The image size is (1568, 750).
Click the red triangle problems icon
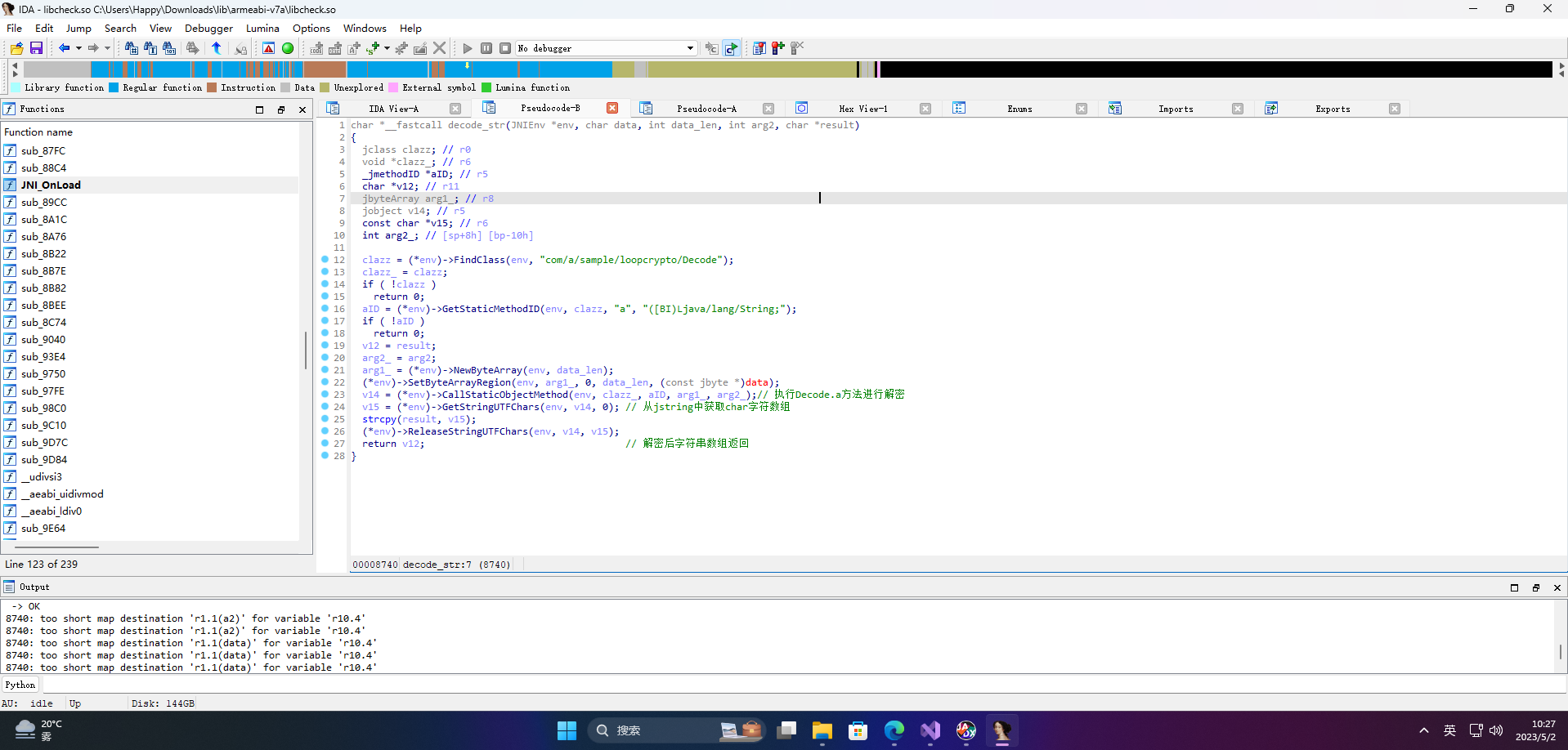coord(268,48)
